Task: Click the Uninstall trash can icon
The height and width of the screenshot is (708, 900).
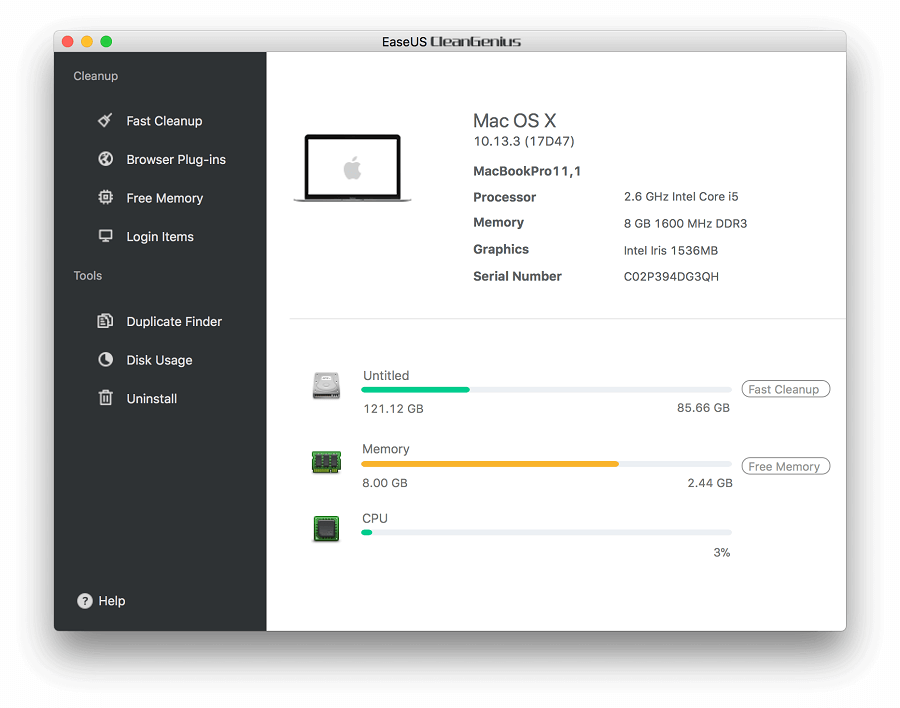Action: click(x=106, y=397)
